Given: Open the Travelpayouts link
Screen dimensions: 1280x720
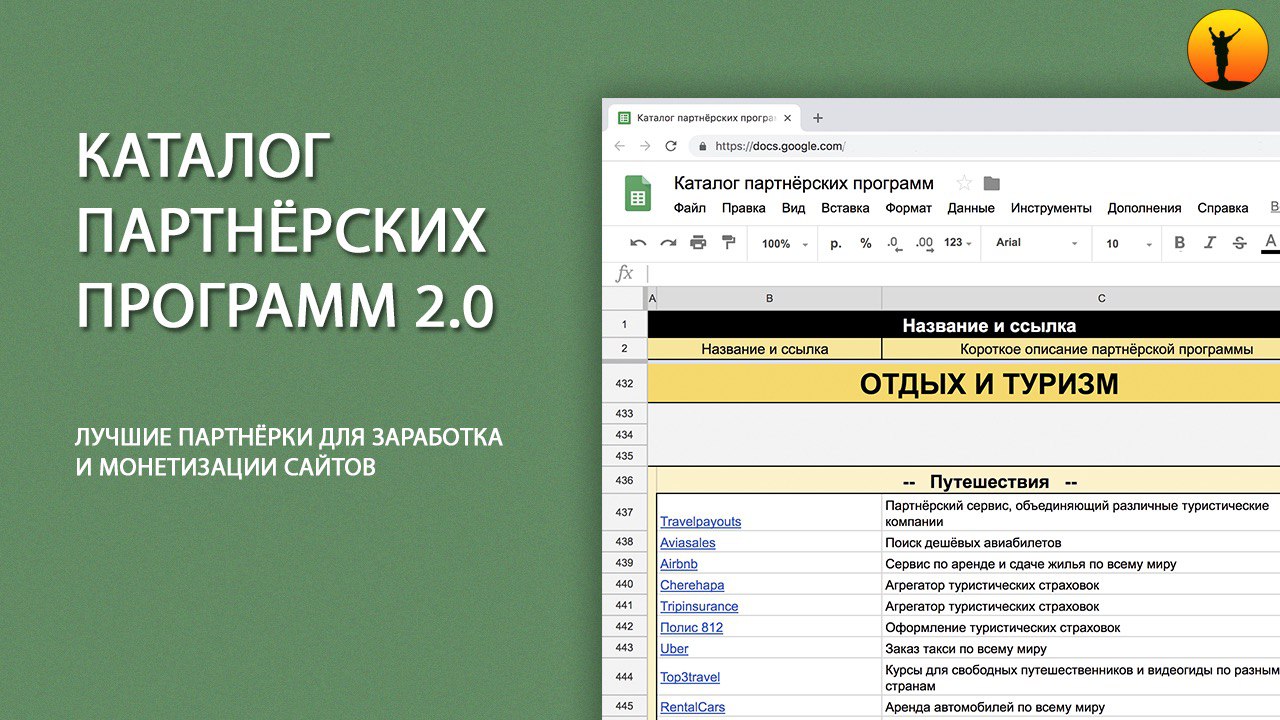Looking at the screenshot, I should [x=700, y=521].
